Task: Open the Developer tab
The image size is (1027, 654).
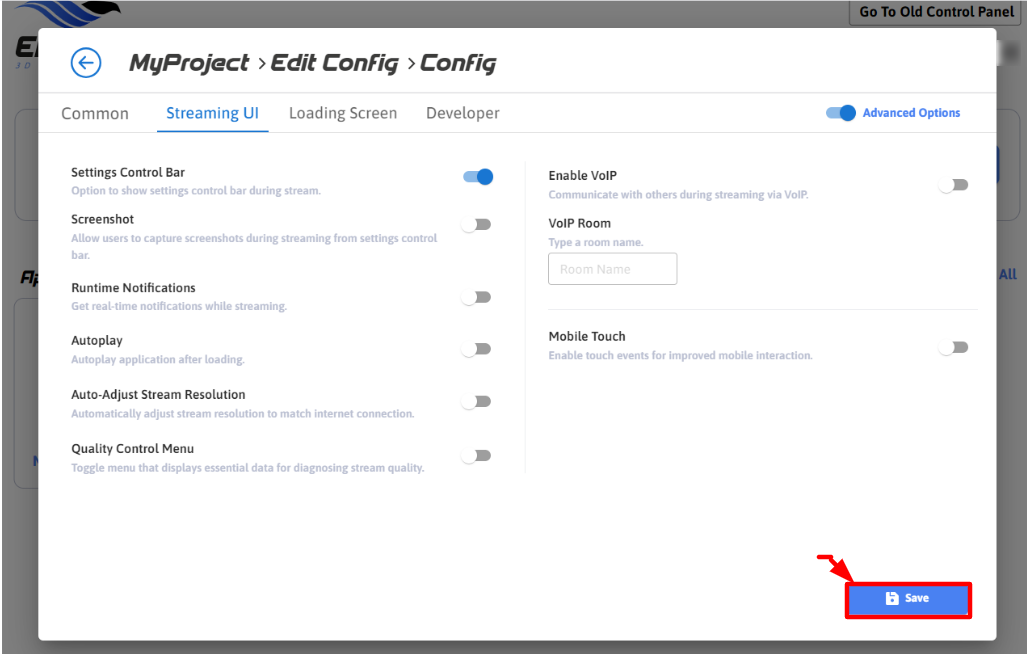Action: 463,113
